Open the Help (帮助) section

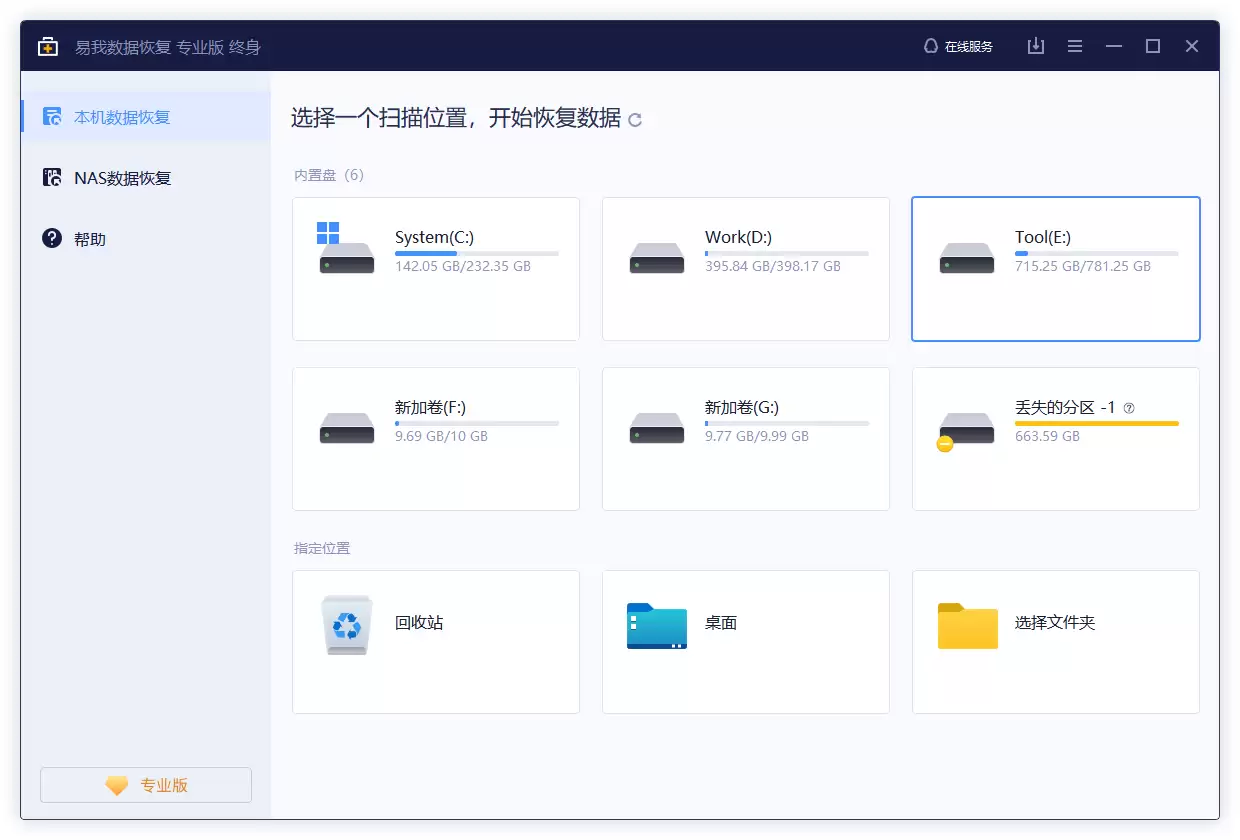pos(89,239)
